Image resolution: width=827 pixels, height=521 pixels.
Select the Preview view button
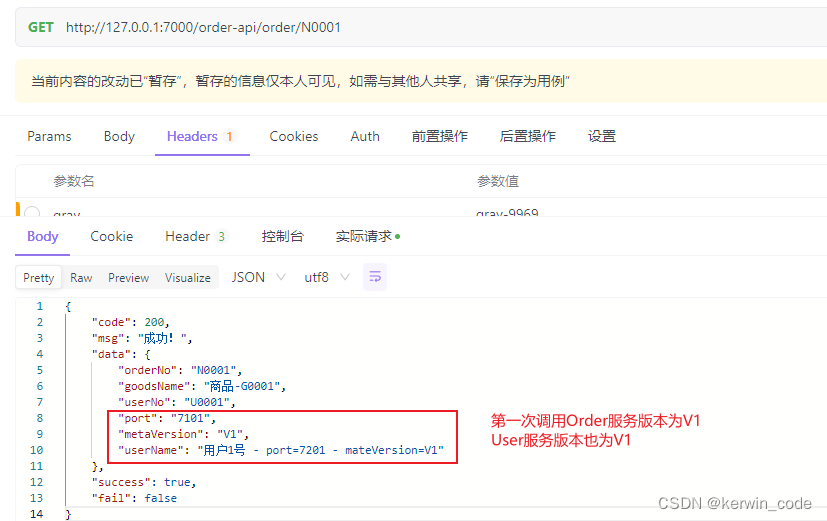click(x=129, y=277)
